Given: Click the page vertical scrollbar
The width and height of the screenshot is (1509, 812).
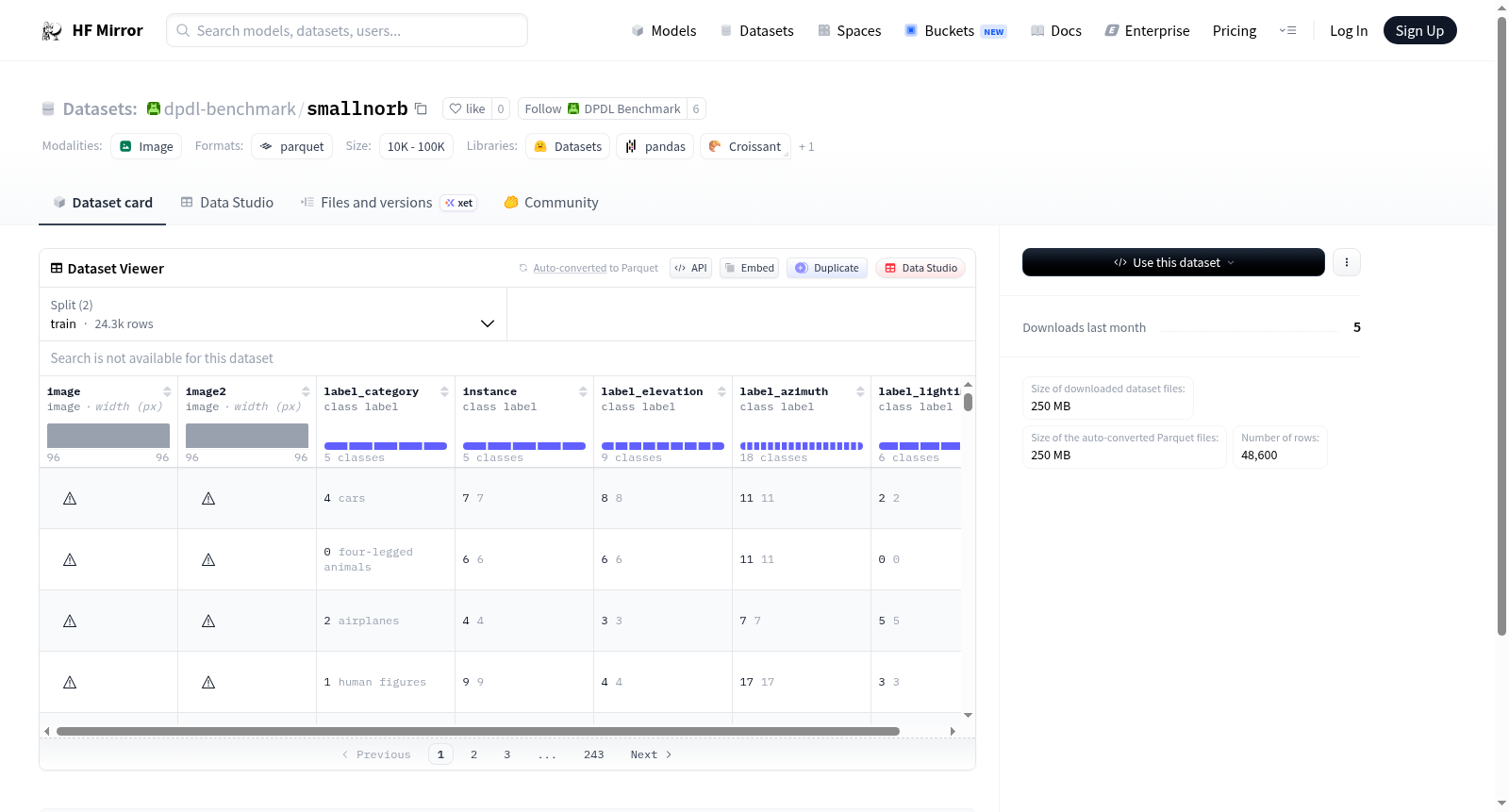Looking at the screenshot, I should 1501,325.
